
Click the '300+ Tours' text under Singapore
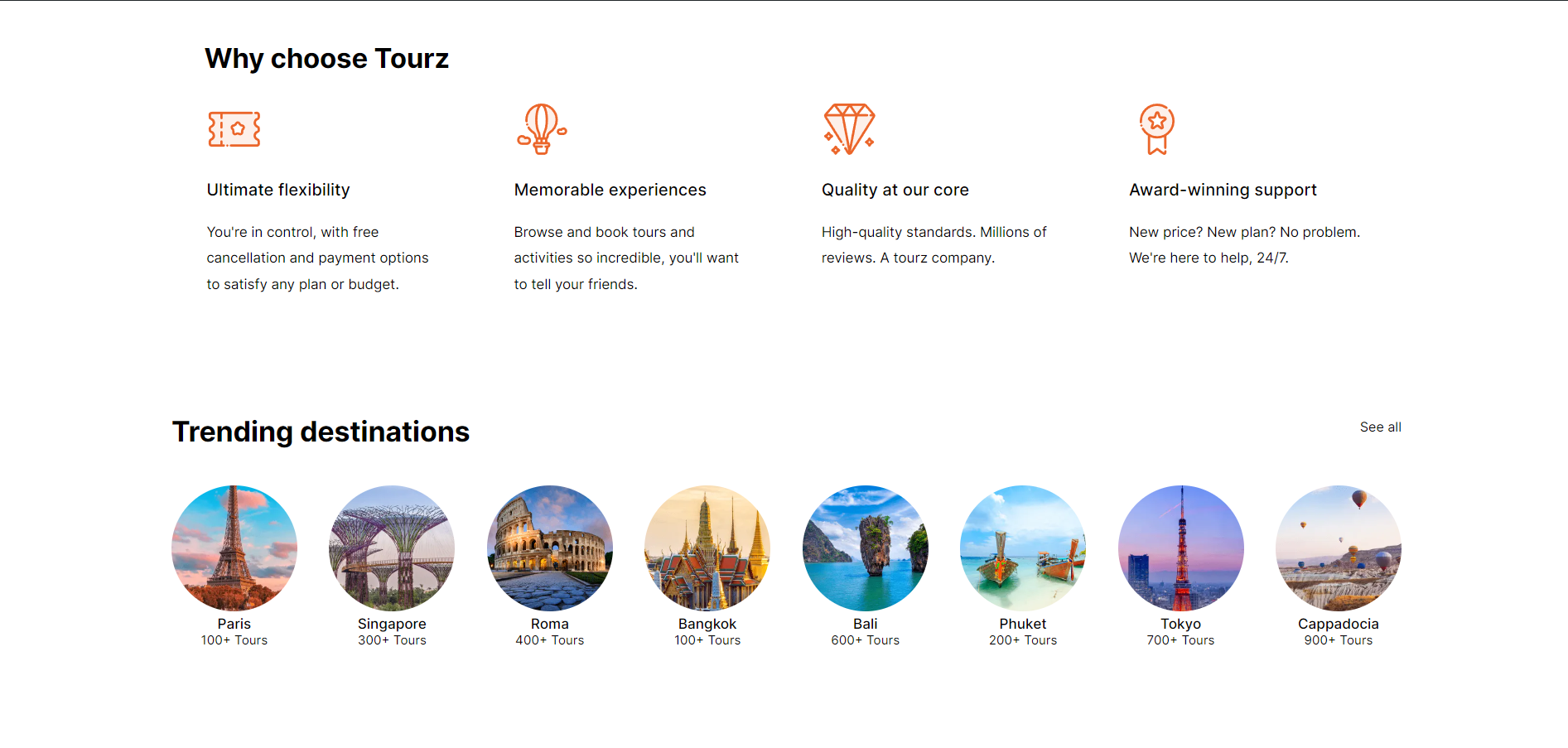(392, 640)
